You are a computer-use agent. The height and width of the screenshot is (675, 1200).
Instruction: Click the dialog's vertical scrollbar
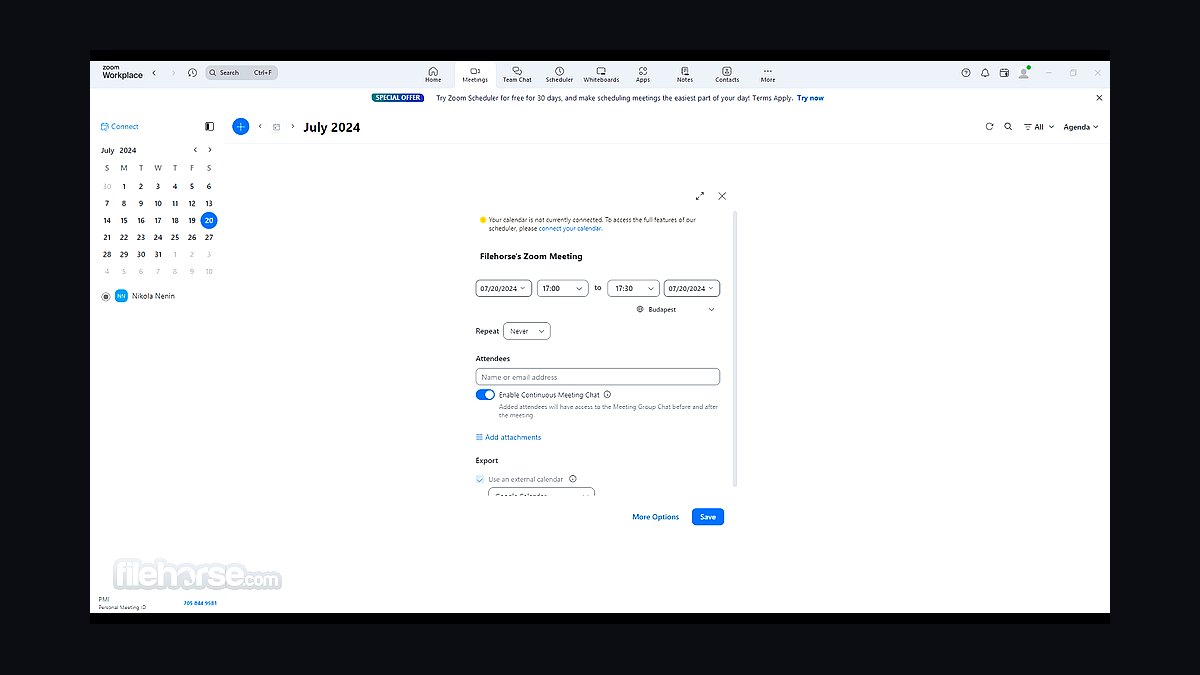(x=736, y=348)
